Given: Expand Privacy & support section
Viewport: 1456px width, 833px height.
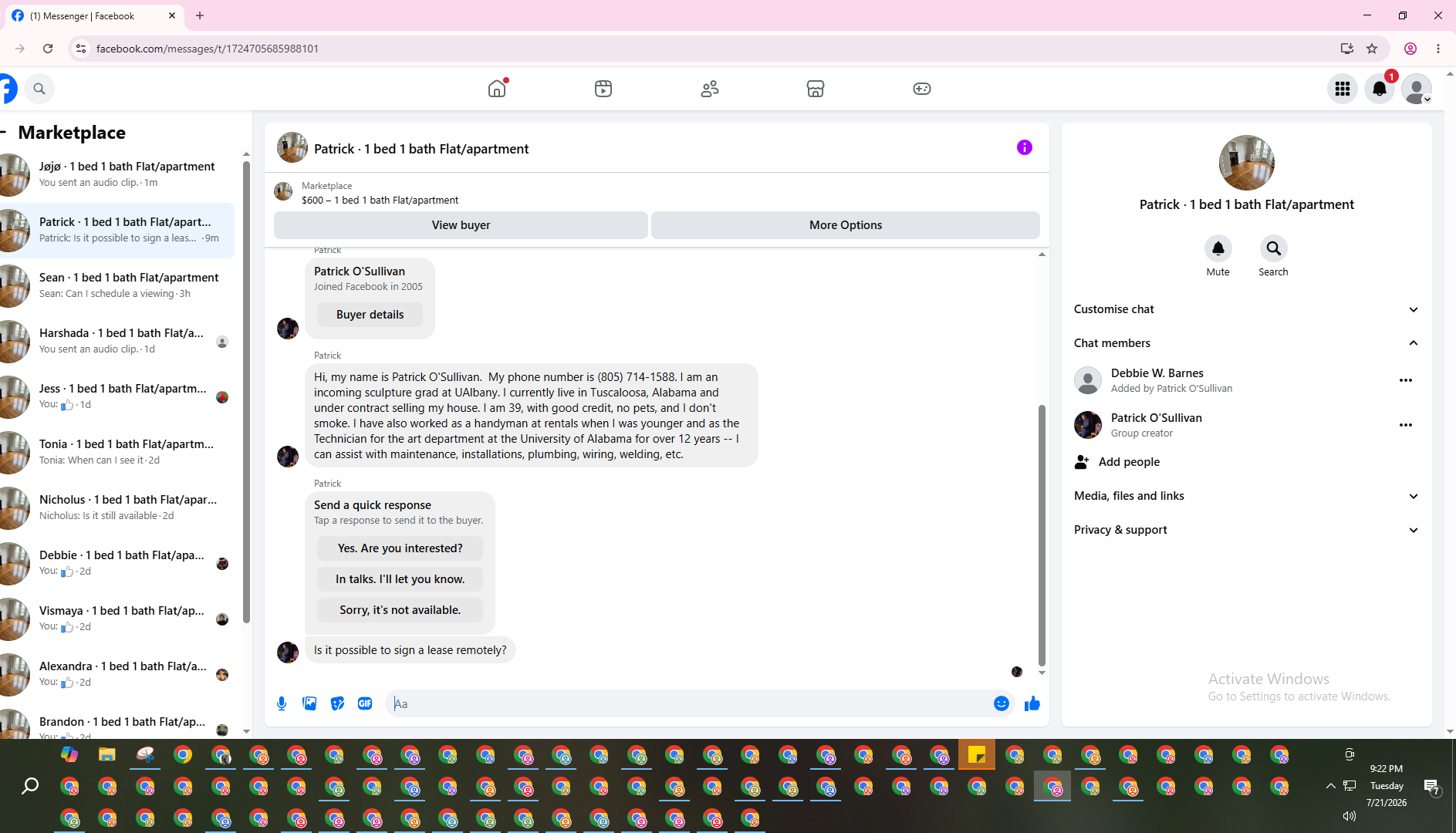Looking at the screenshot, I should click(1246, 530).
